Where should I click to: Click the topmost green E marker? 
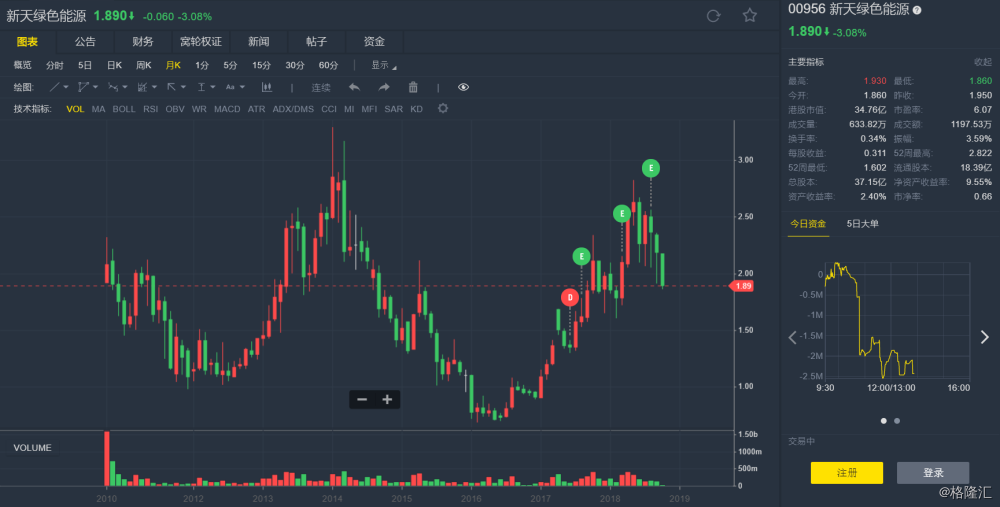click(651, 168)
